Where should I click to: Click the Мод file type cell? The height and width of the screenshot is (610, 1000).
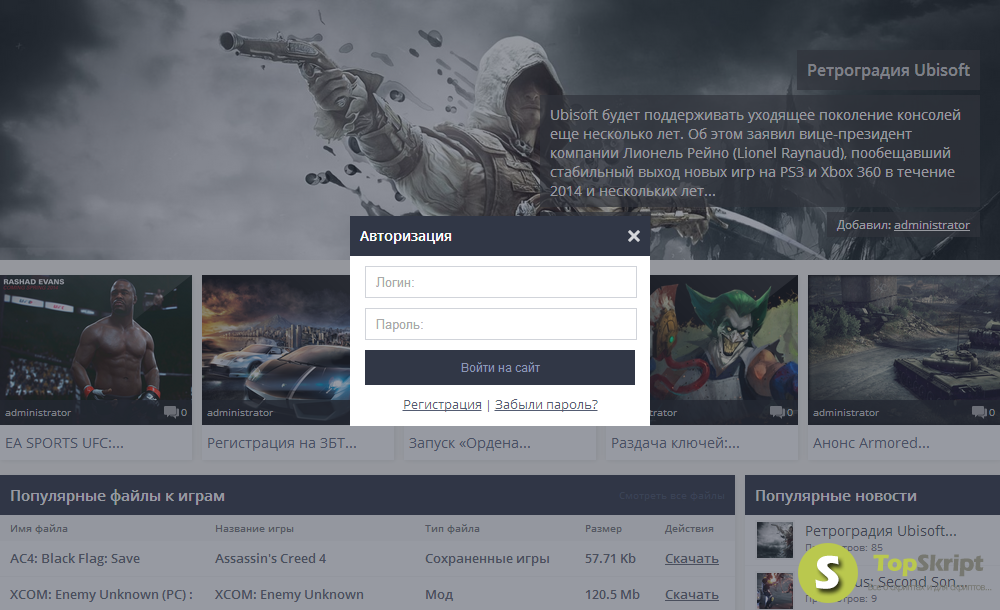(x=439, y=594)
